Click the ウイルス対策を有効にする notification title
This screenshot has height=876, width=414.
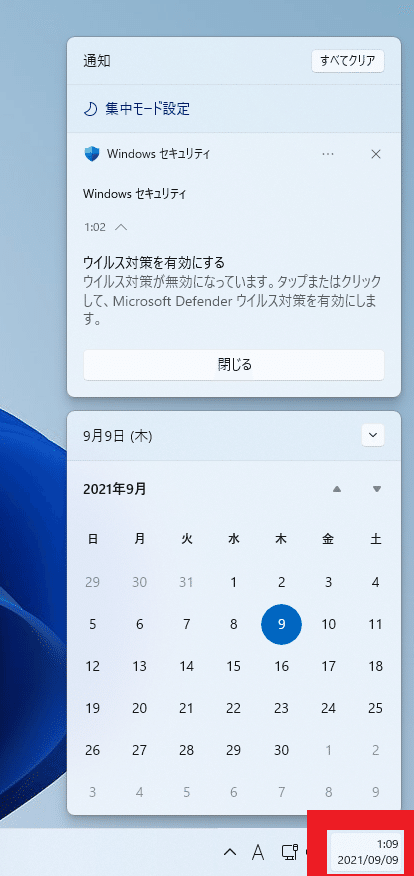click(154, 261)
